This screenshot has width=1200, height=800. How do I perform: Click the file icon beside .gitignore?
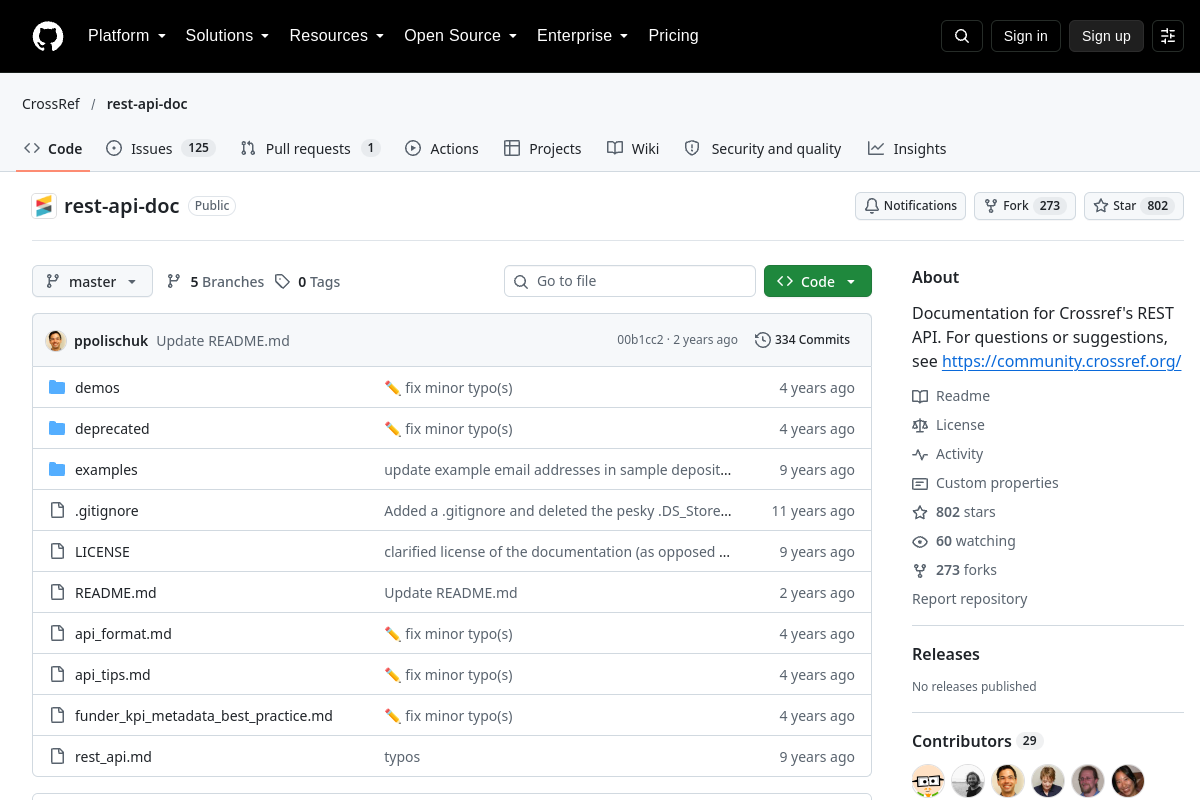[57, 510]
